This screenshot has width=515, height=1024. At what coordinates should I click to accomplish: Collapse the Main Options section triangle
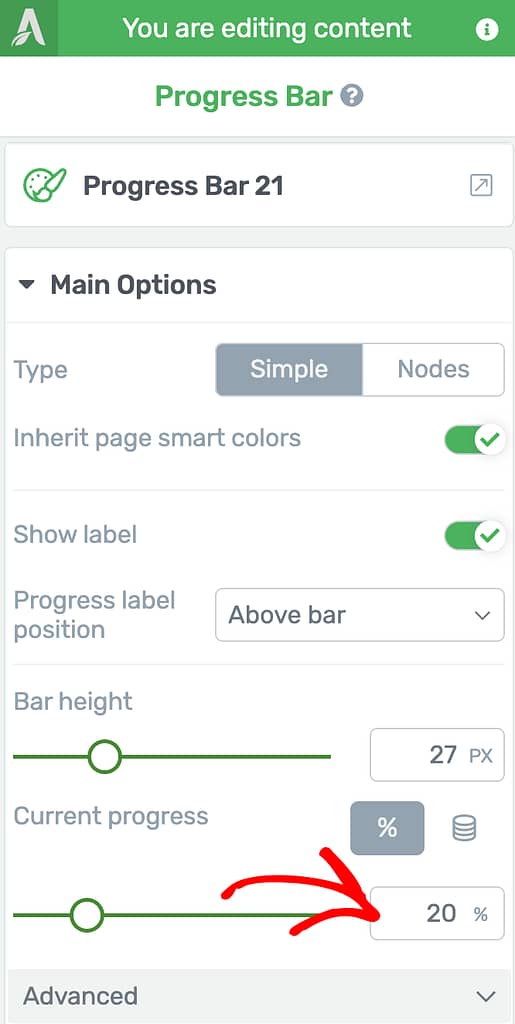coord(26,285)
